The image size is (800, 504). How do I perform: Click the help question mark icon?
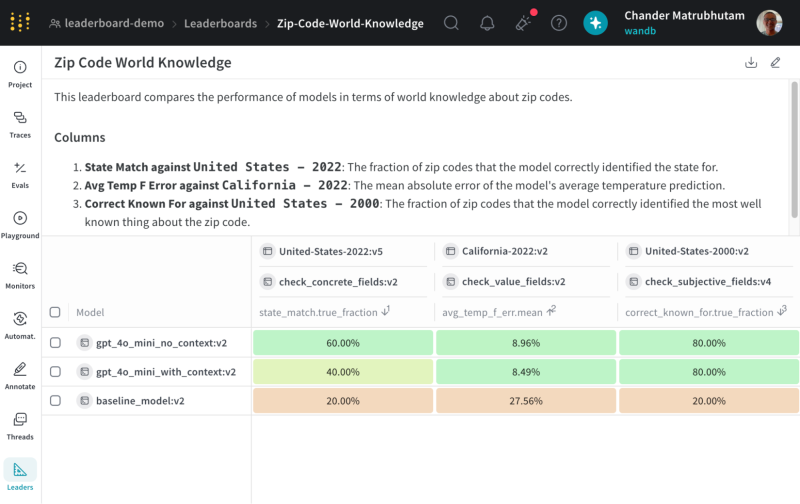tap(559, 23)
